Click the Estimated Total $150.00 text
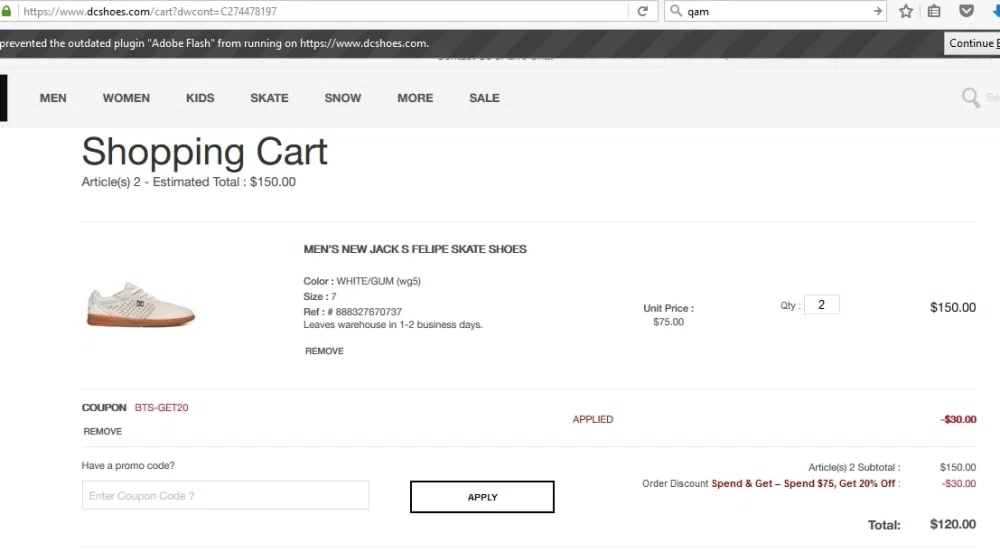The width and height of the screenshot is (1000, 552). coord(224,182)
